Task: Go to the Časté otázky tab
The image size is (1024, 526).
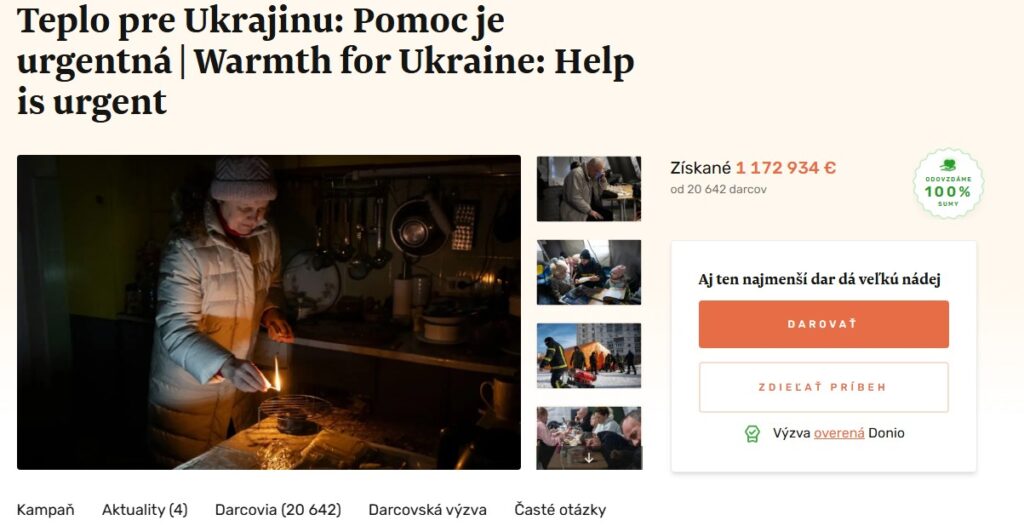Action: (x=560, y=510)
